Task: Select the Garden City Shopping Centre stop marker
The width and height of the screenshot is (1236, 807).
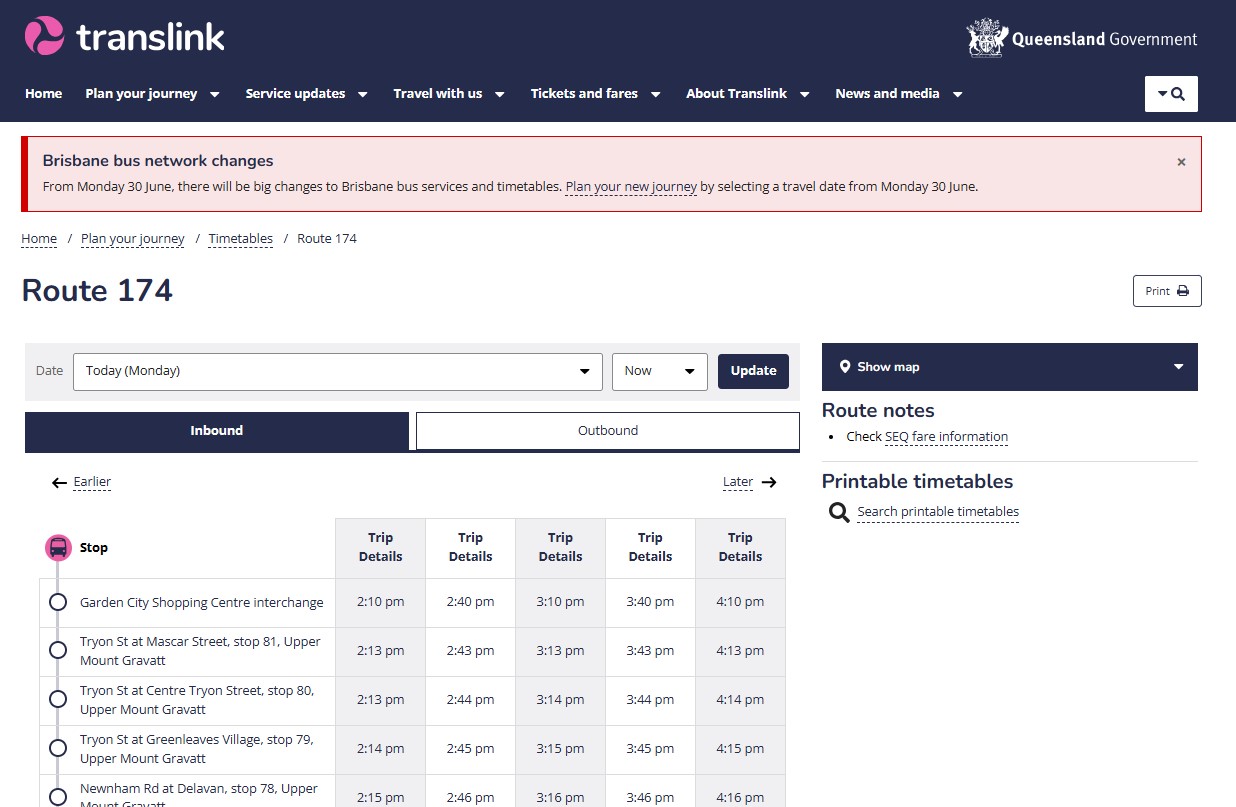Action: point(58,602)
